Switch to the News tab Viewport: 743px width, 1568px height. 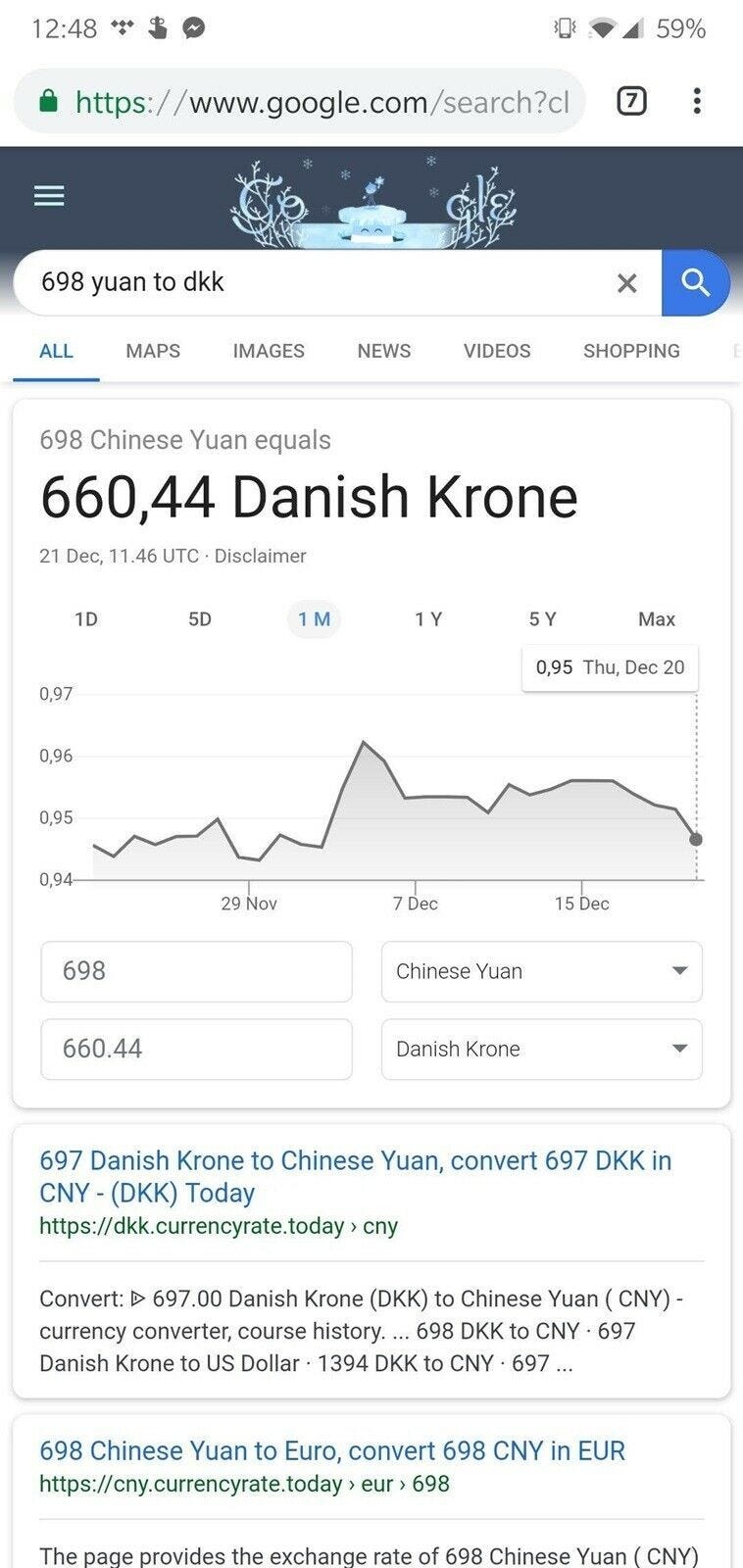[383, 351]
